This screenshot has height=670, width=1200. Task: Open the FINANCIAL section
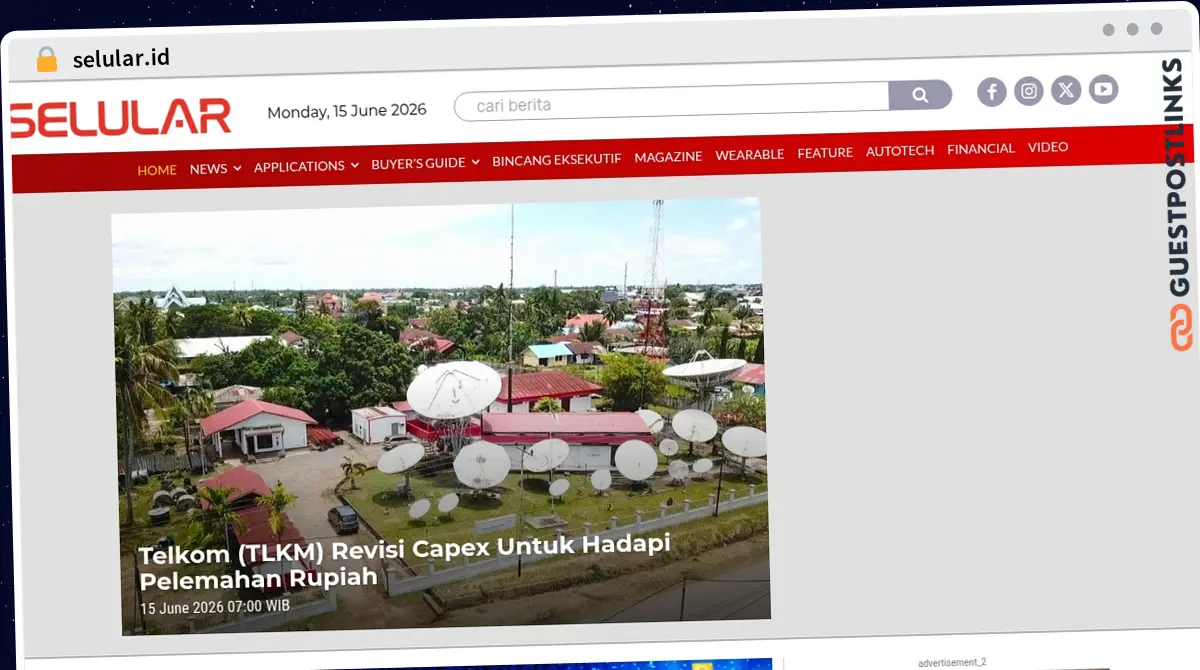coord(981,149)
